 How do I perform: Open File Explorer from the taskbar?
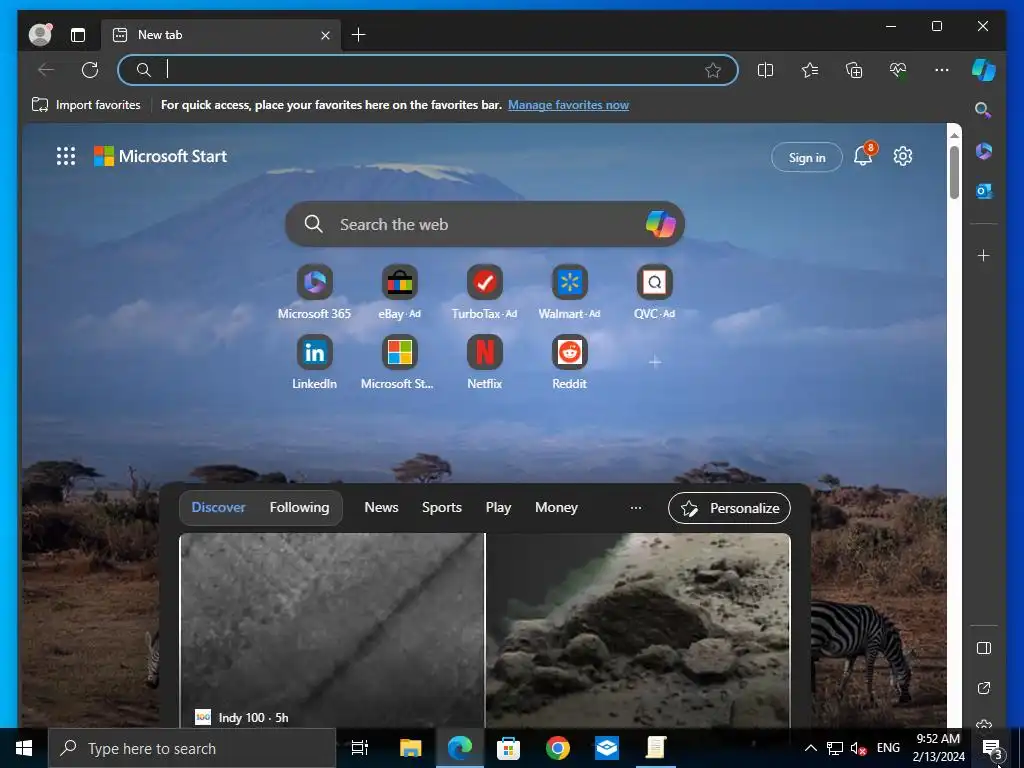tap(411, 748)
